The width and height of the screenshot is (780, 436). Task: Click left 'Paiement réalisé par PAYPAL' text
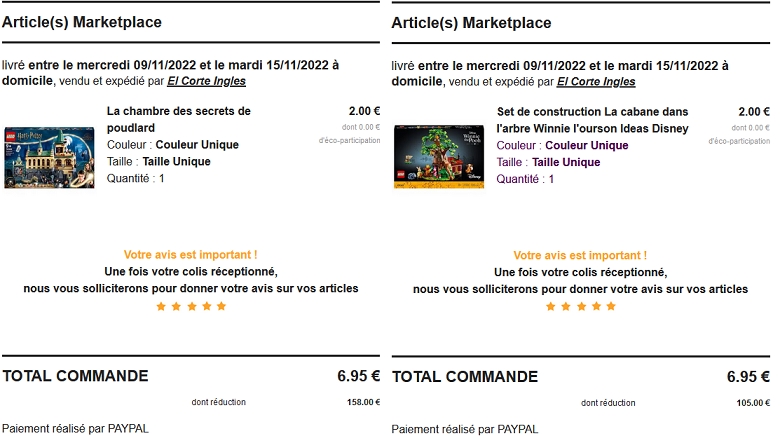[x=75, y=429]
